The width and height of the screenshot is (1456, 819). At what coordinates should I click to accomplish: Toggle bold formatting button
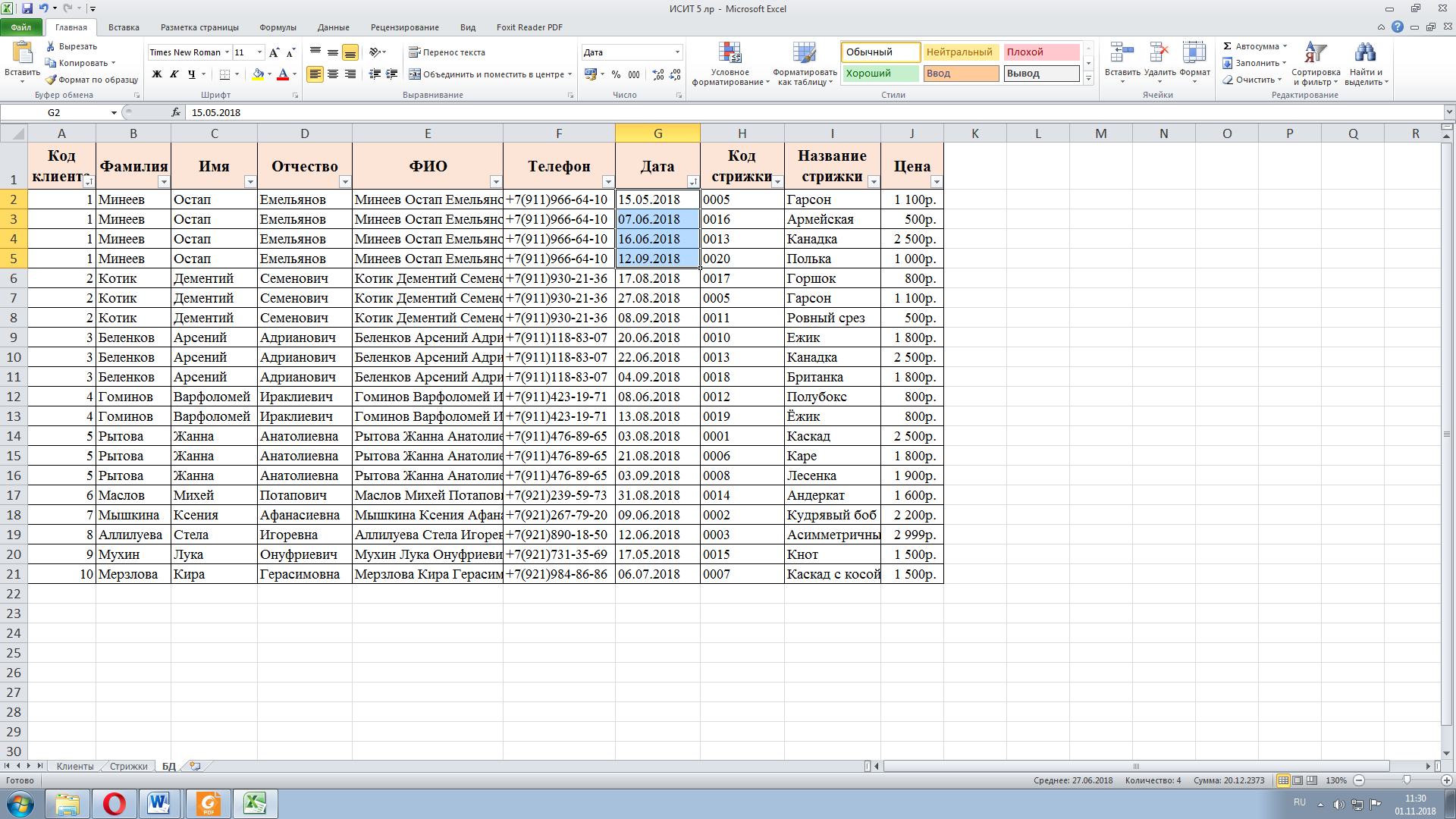(157, 74)
